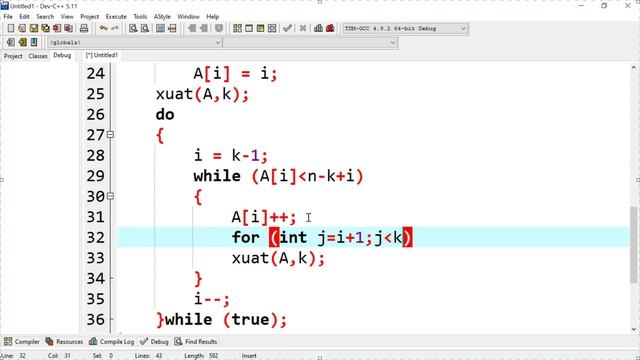The width and height of the screenshot is (640, 360).
Task: Open the bottom Debug panel tab
Action: [154, 342]
